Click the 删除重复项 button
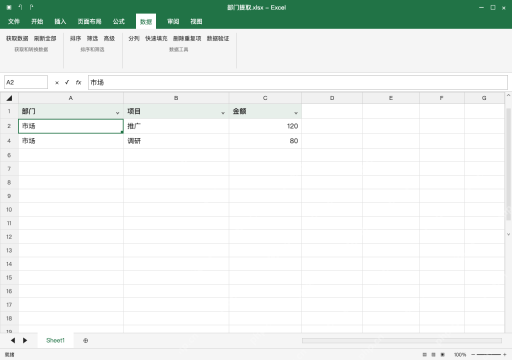Viewport: 512px width, 360px height. [x=187, y=39]
